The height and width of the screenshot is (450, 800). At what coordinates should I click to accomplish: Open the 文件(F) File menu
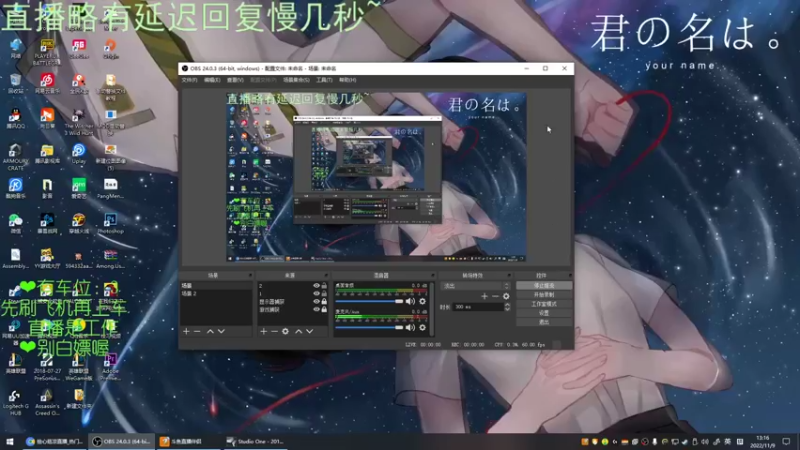(x=189, y=80)
